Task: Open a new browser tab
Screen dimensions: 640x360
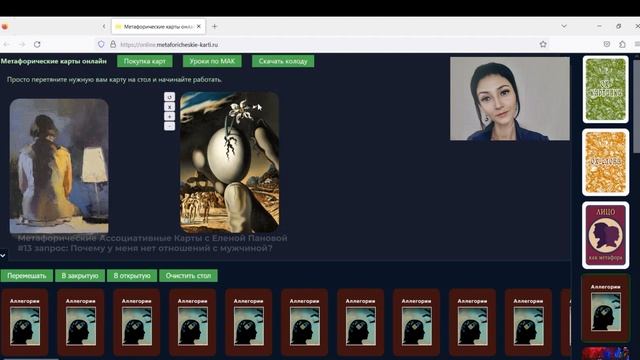Action: [214, 27]
